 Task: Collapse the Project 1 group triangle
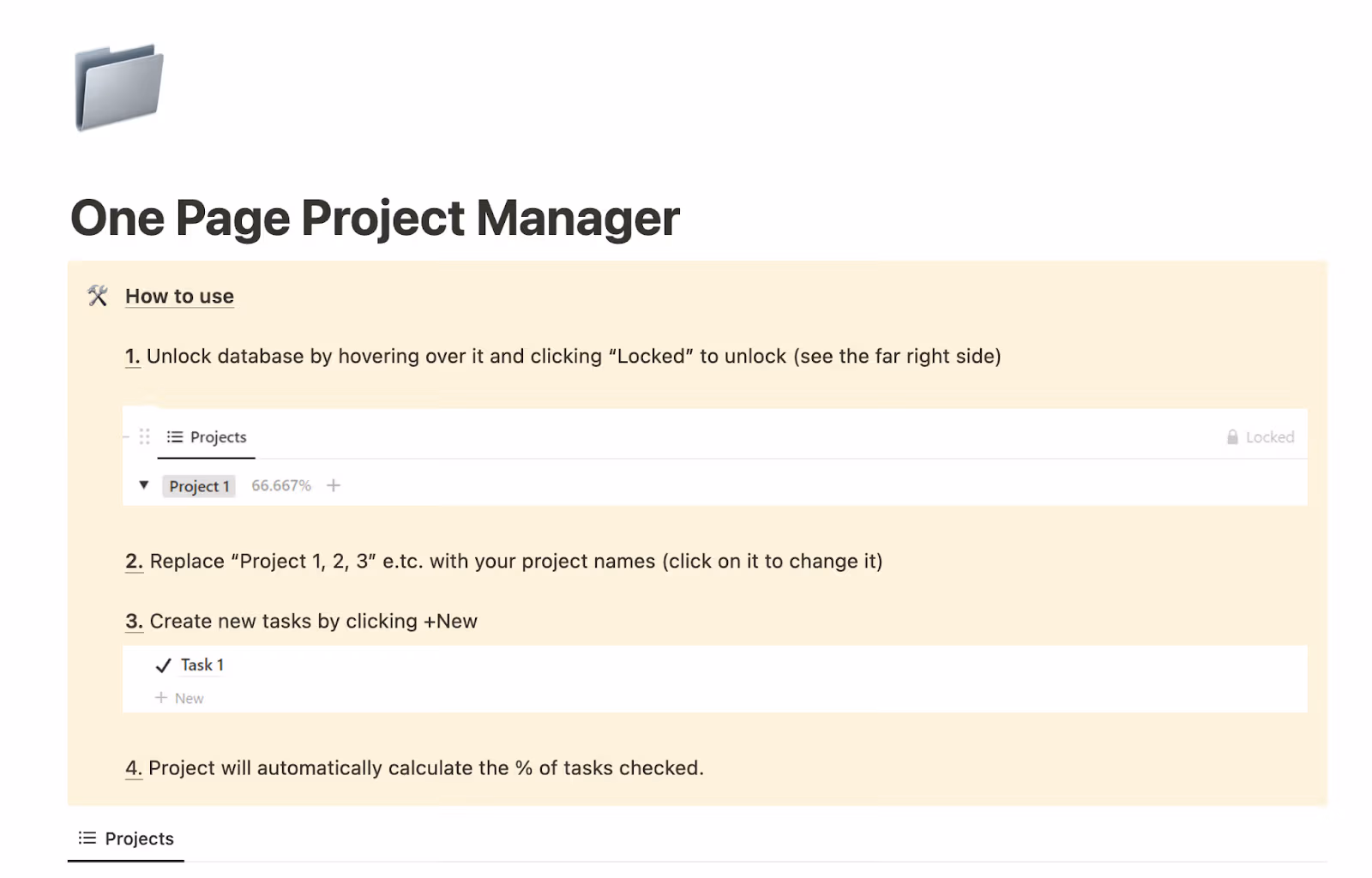pyautogui.click(x=142, y=485)
